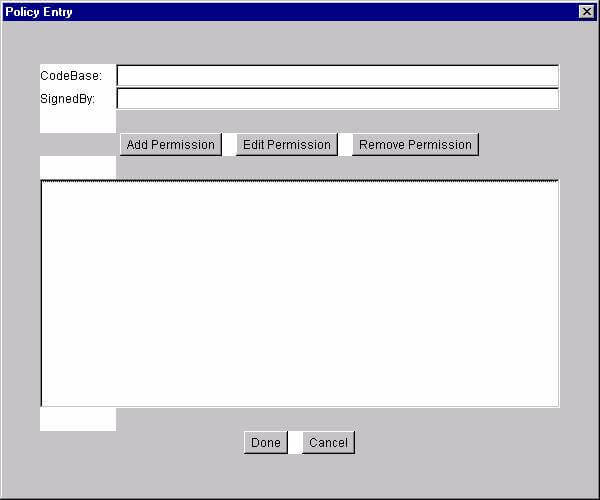Select the empty permissions list box

(299, 294)
